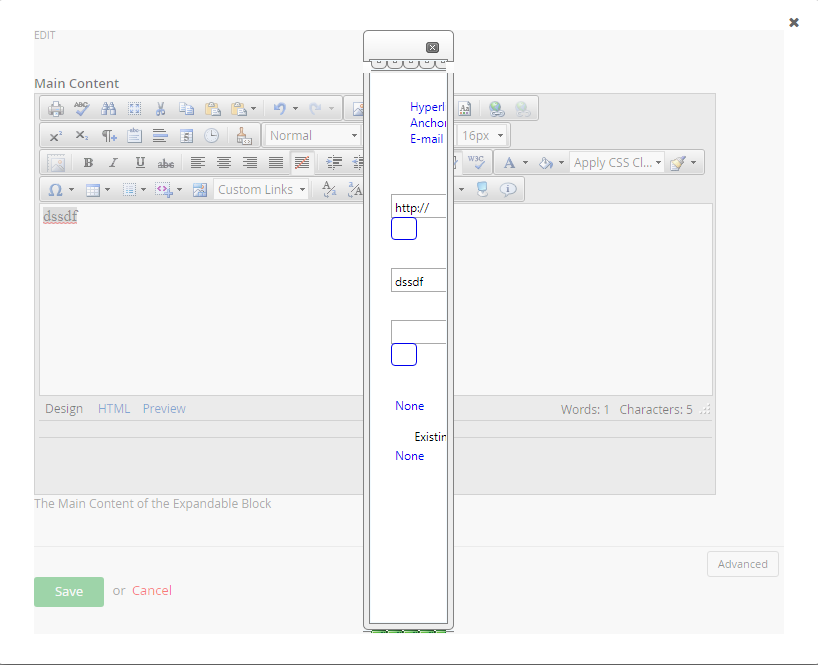The width and height of the screenshot is (818, 665).
Task: Apply Bold formatting
Action: pos(88,163)
